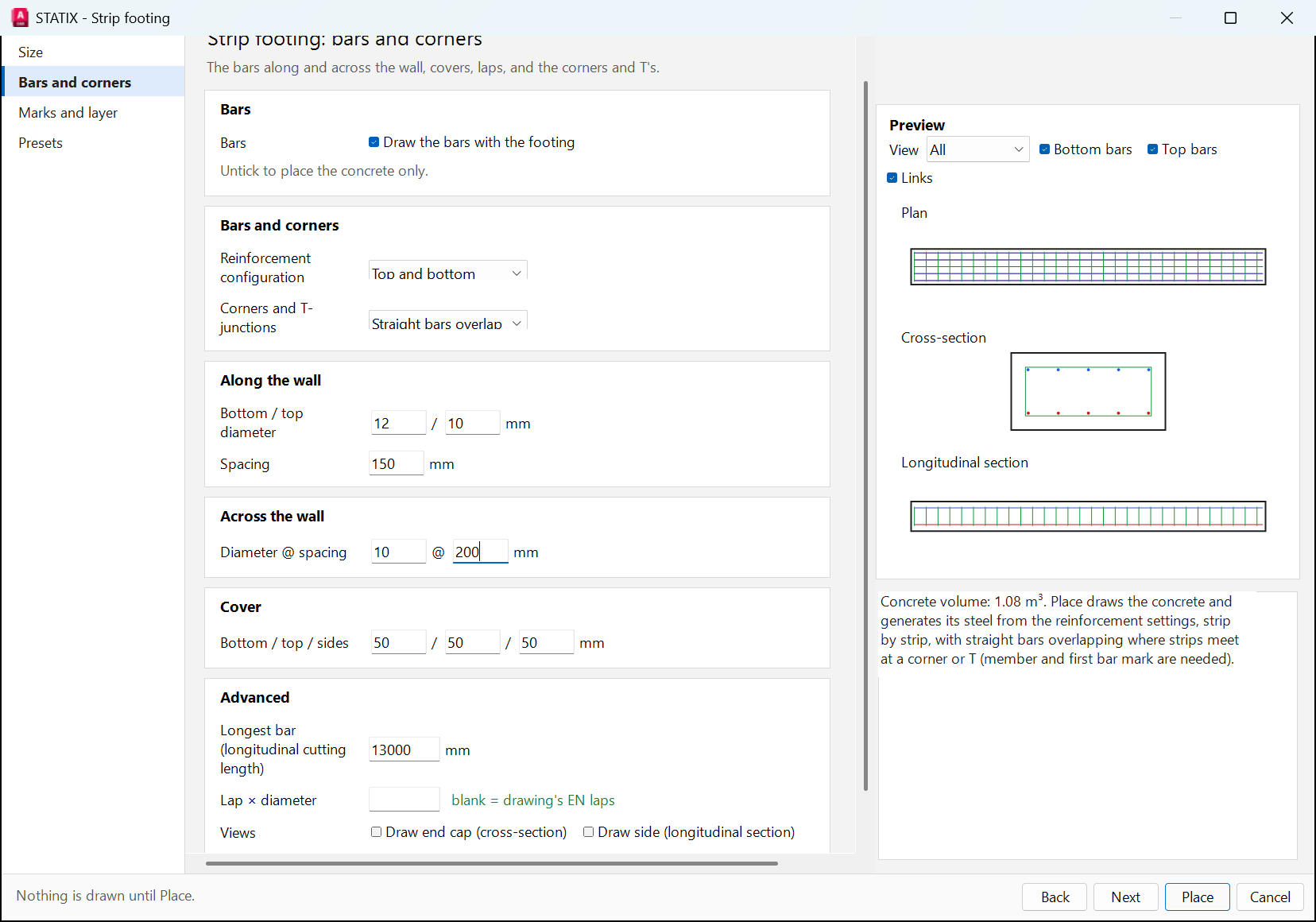The width and height of the screenshot is (1316, 922).
Task: Enable Draw side (longitudinal section)
Action: (689, 832)
